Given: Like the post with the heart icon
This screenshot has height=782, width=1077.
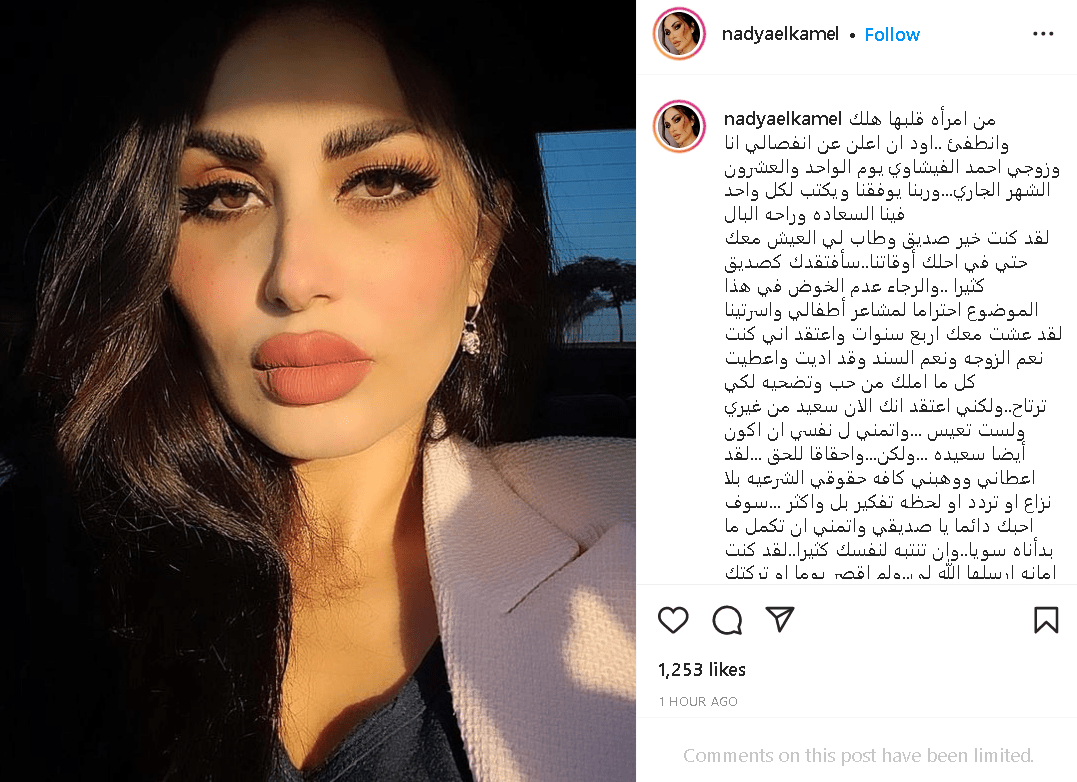Looking at the screenshot, I should [x=673, y=620].
